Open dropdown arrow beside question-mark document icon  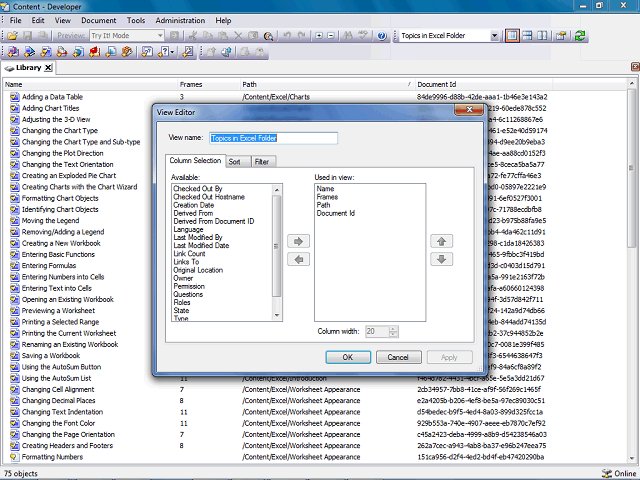pos(173,52)
